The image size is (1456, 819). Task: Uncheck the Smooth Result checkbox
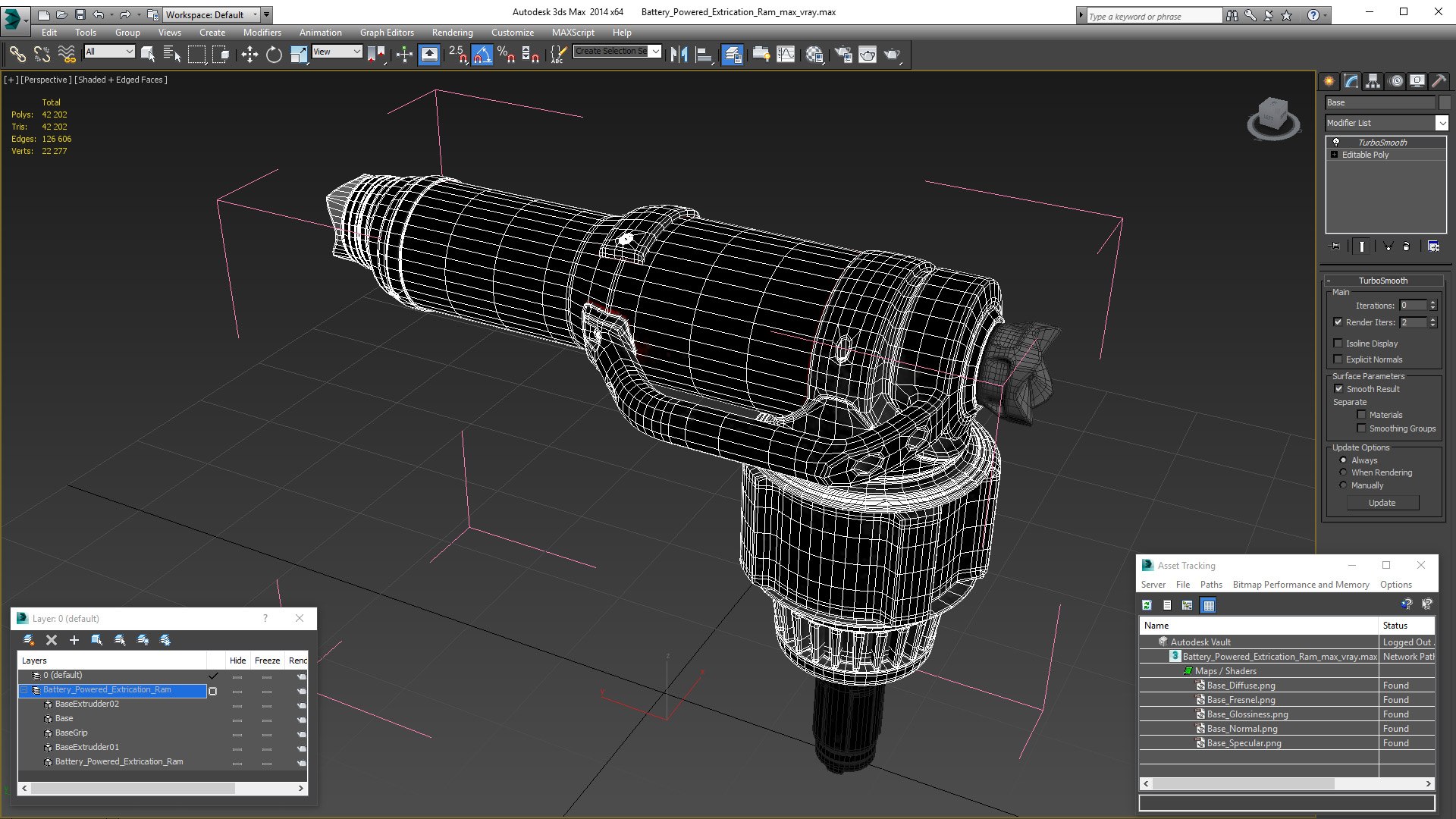(1338, 389)
